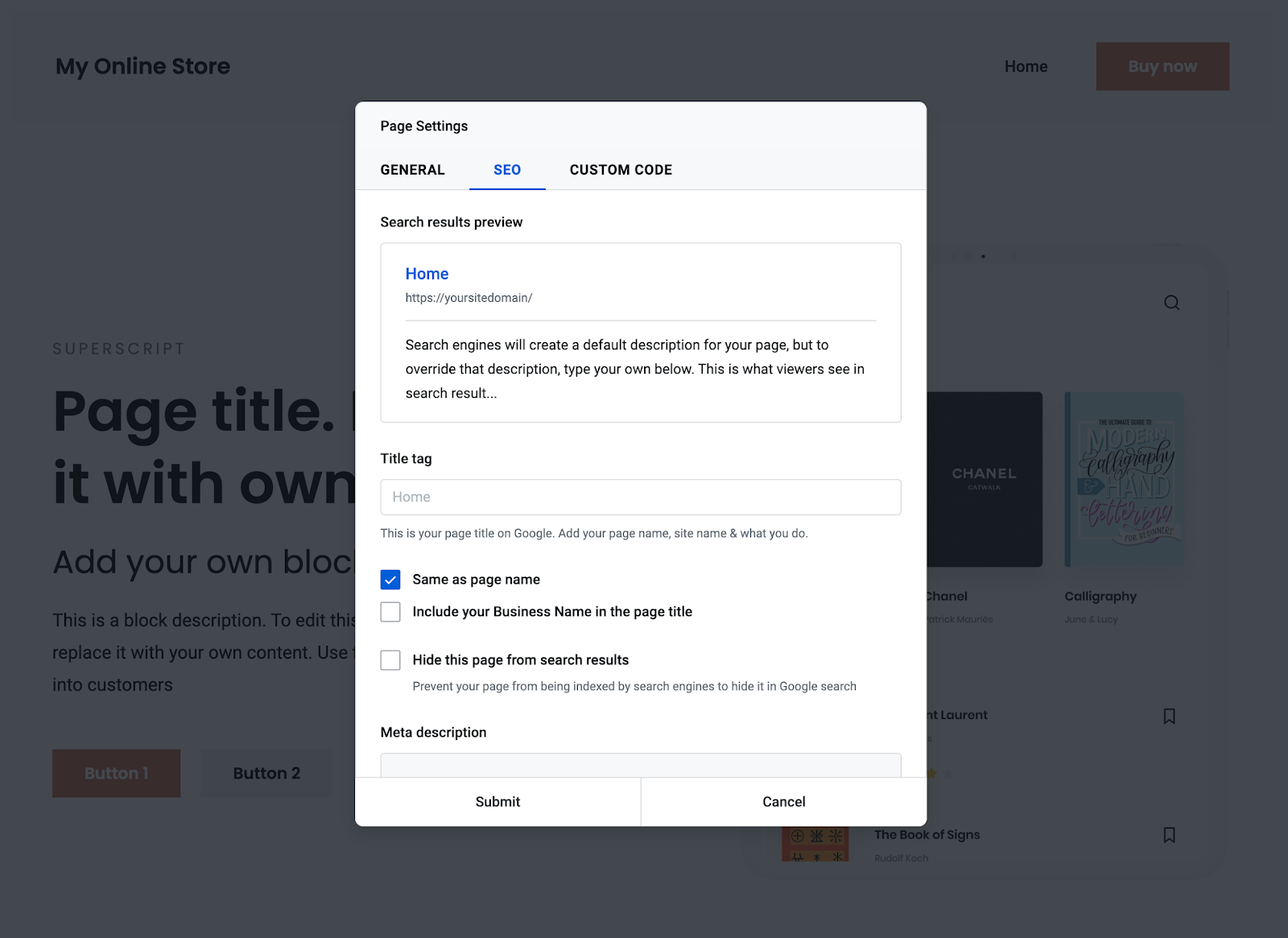Click the Page Settings dialog title
1288x938 pixels.
424,126
